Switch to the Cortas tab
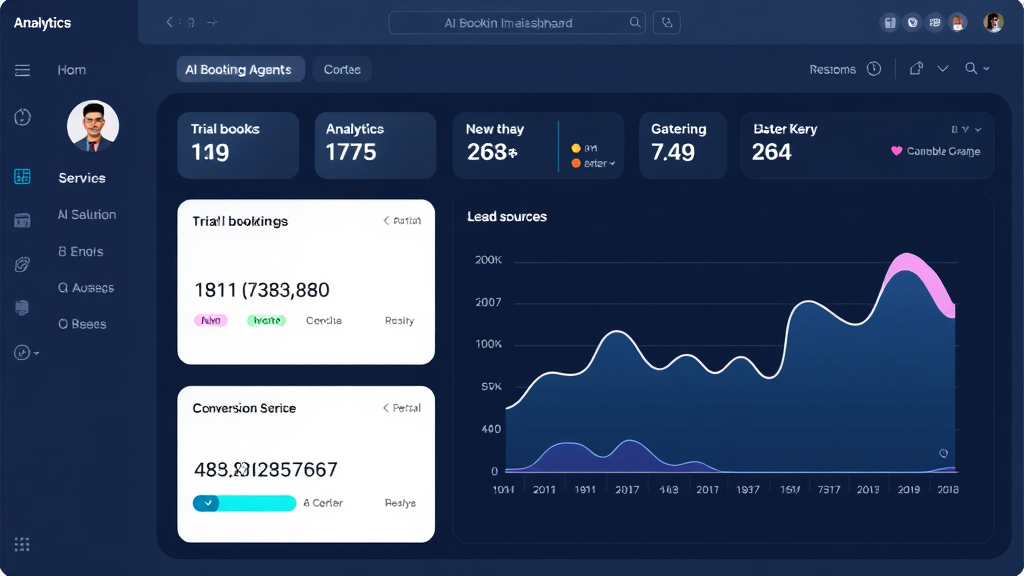Image resolution: width=1024 pixels, height=576 pixels. (x=342, y=69)
